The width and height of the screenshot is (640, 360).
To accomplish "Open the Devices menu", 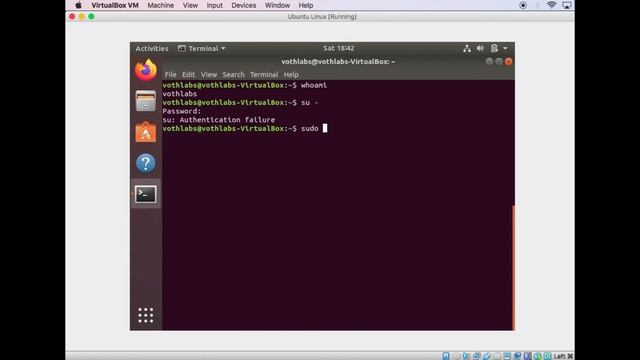I will [x=244, y=5].
